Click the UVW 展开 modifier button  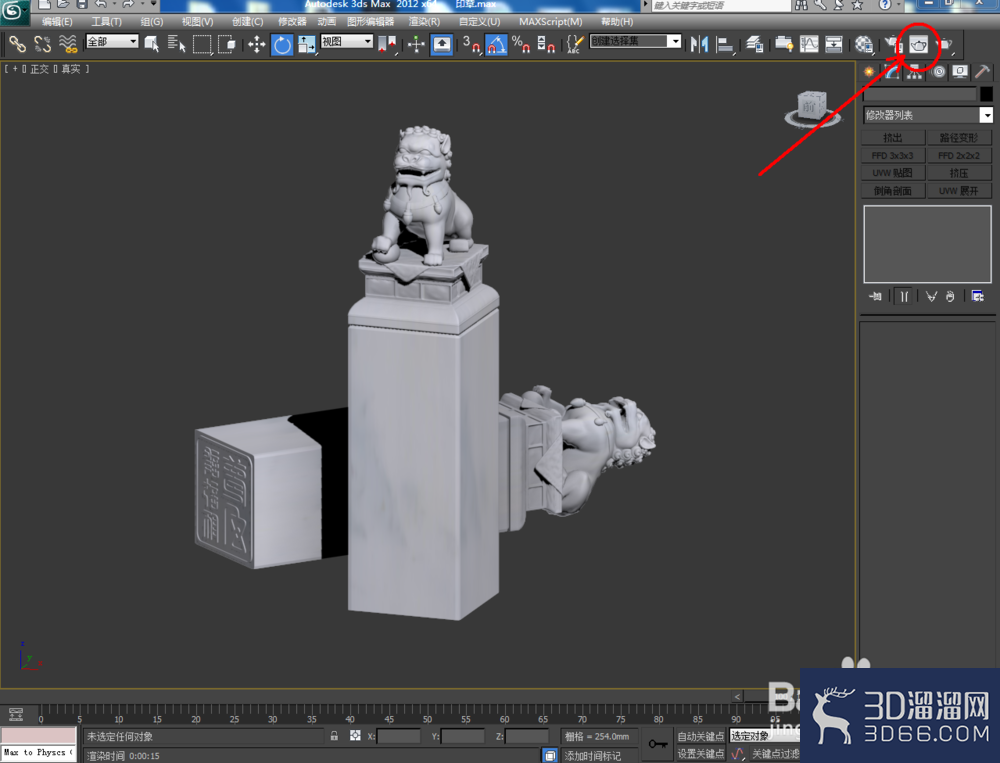click(x=959, y=191)
